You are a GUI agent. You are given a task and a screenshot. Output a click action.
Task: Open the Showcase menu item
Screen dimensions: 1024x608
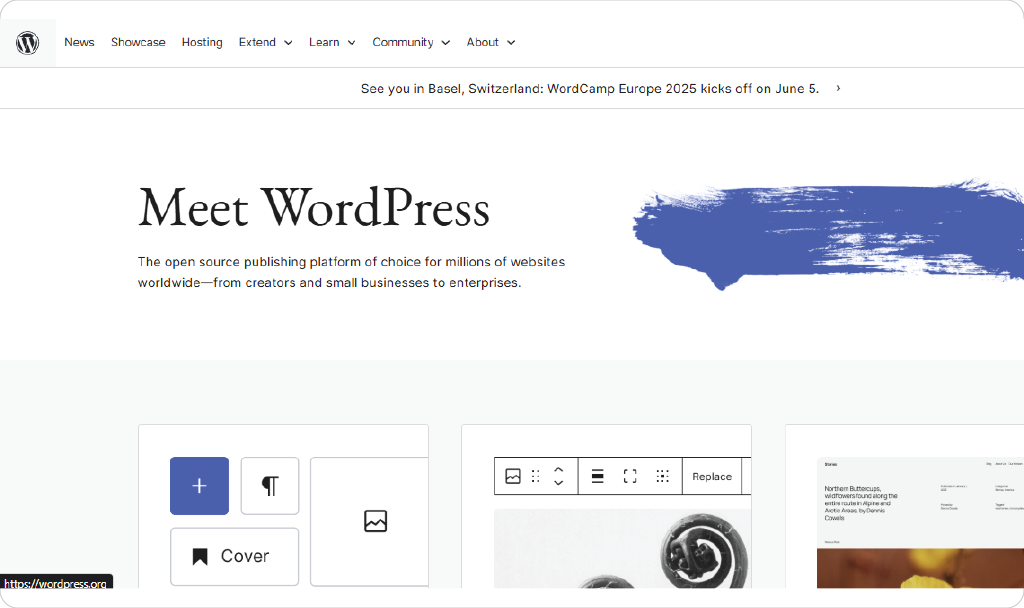click(x=138, y=42)
